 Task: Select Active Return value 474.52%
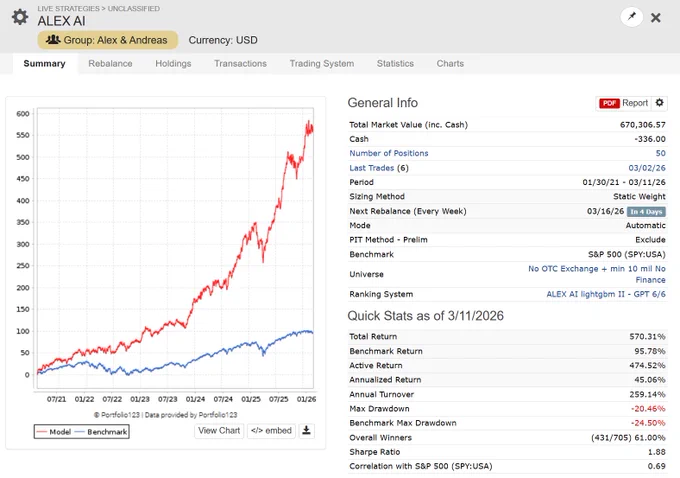647,365
